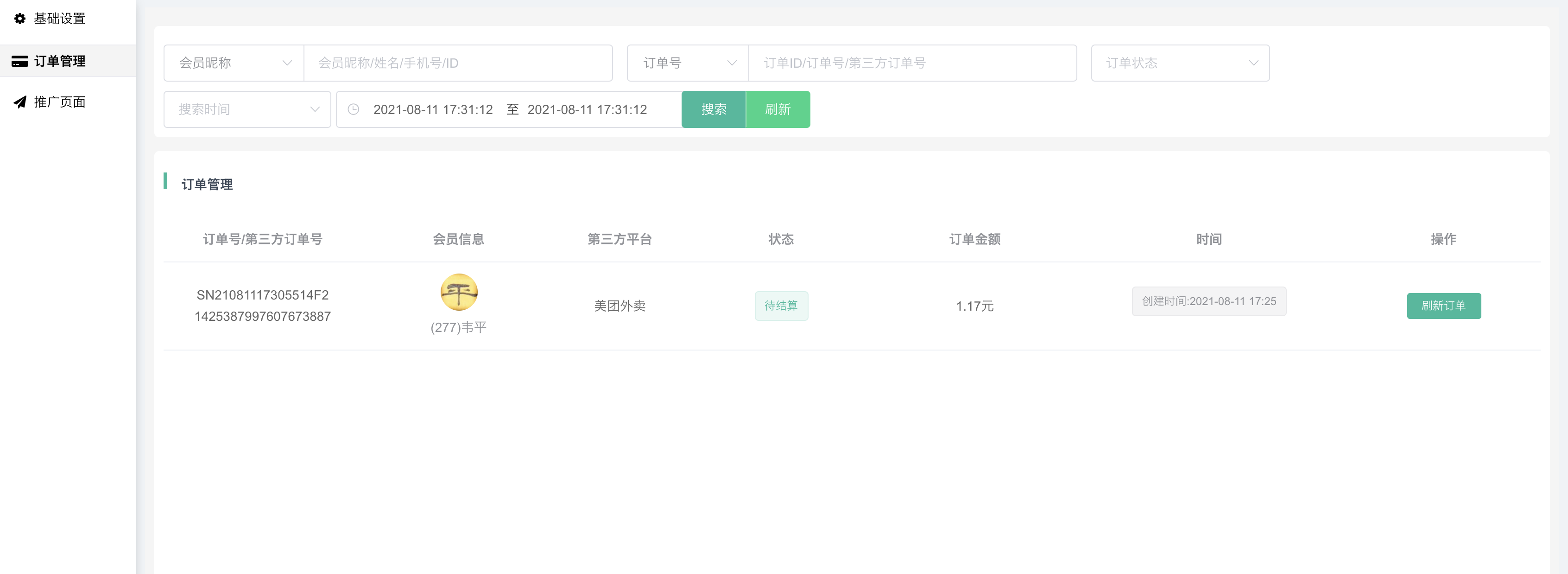Click the 创建时间:2021-08-11 17:25 tag
1568x574 pixels.
(x=1208, y=301)
